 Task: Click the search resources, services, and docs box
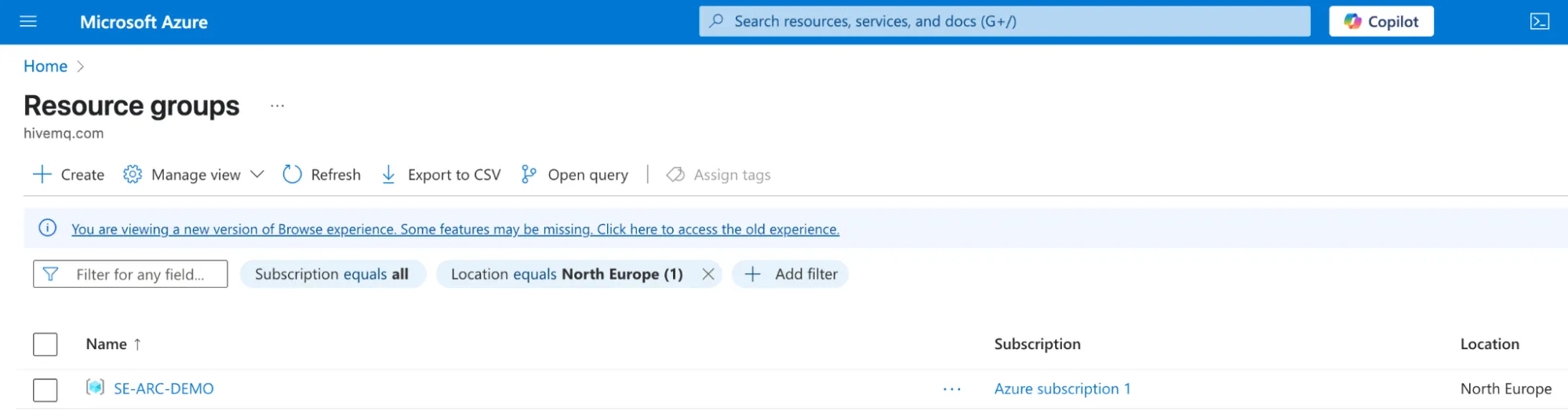[x=1005, y=21]
